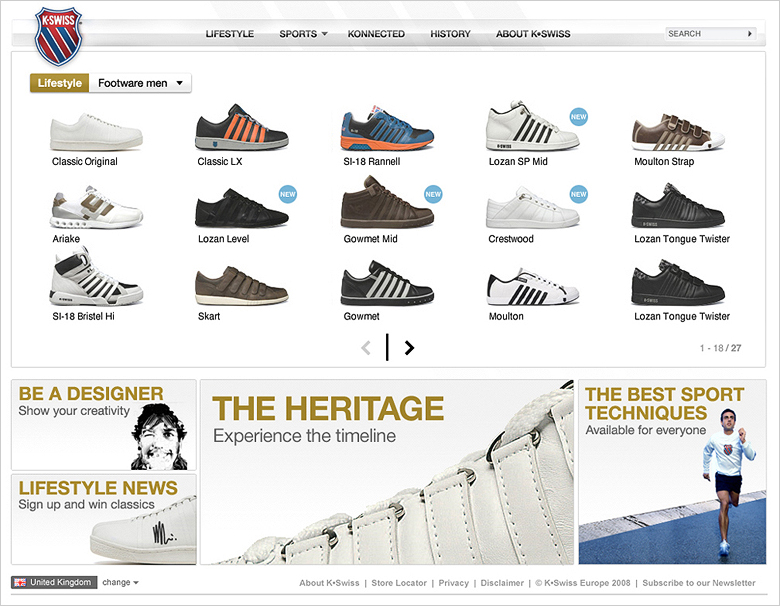
Task: Open the SI-18 Bristel Hi shoe image
Action: click(x=96, y=277)
